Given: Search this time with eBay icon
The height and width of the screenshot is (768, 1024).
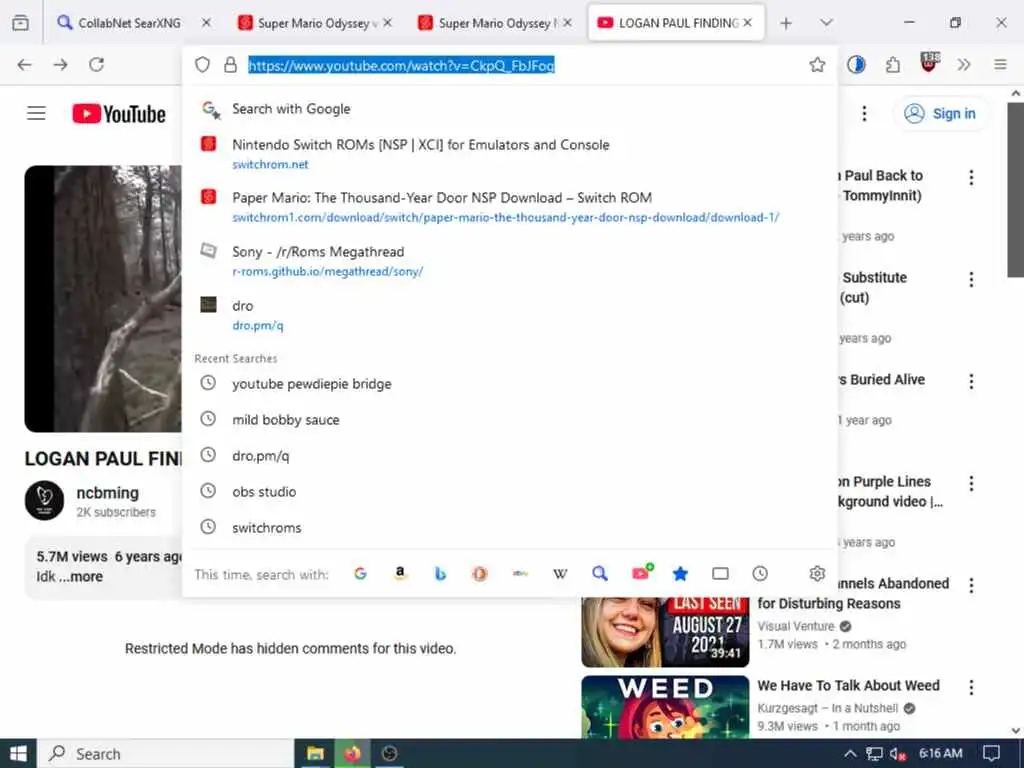Looking at the screenshot, I should pyautogui.click(x=520, y=573).
